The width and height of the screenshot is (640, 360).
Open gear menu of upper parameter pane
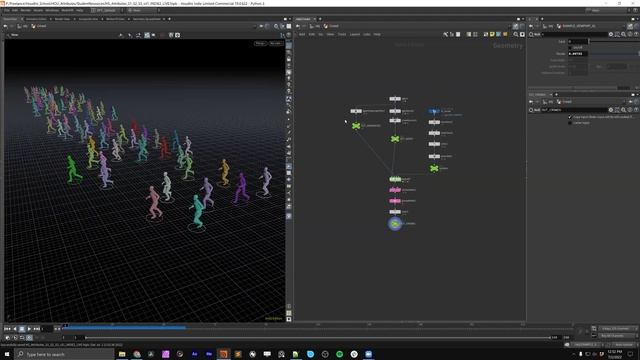pos(611,34)
